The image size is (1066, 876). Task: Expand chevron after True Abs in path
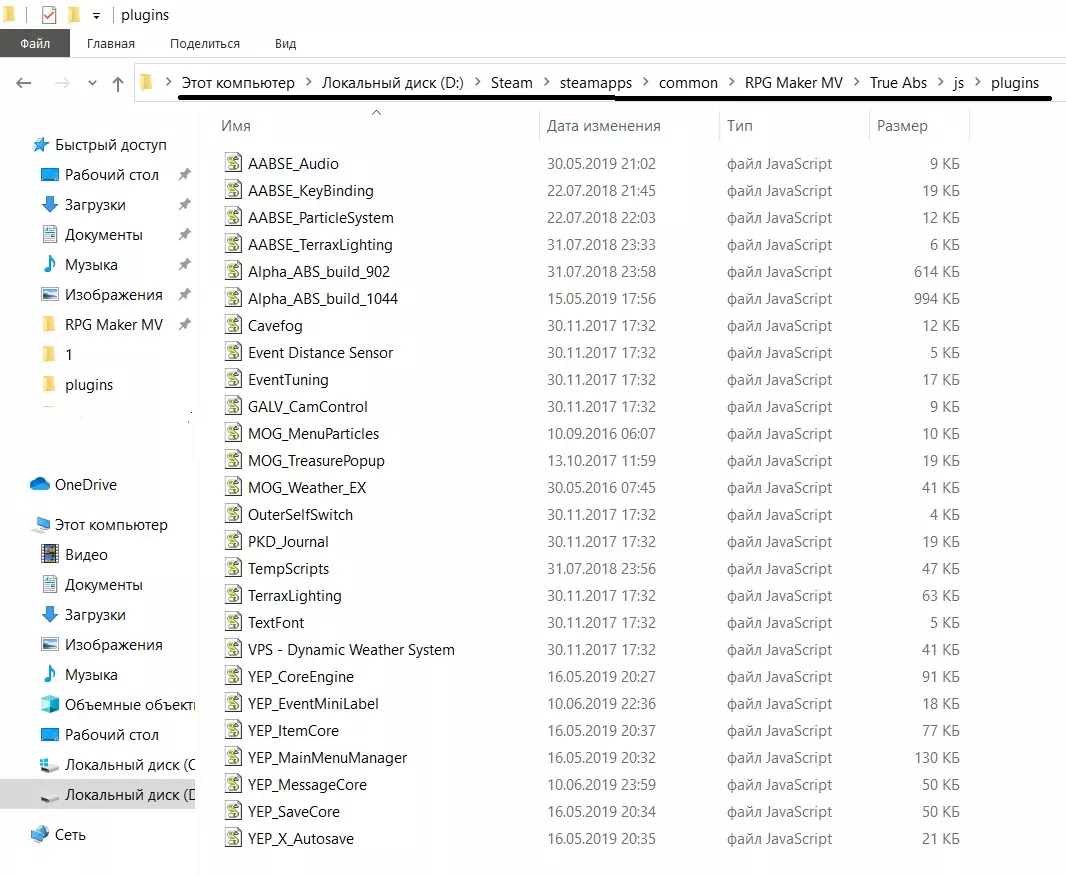click(x=941, y=82)
